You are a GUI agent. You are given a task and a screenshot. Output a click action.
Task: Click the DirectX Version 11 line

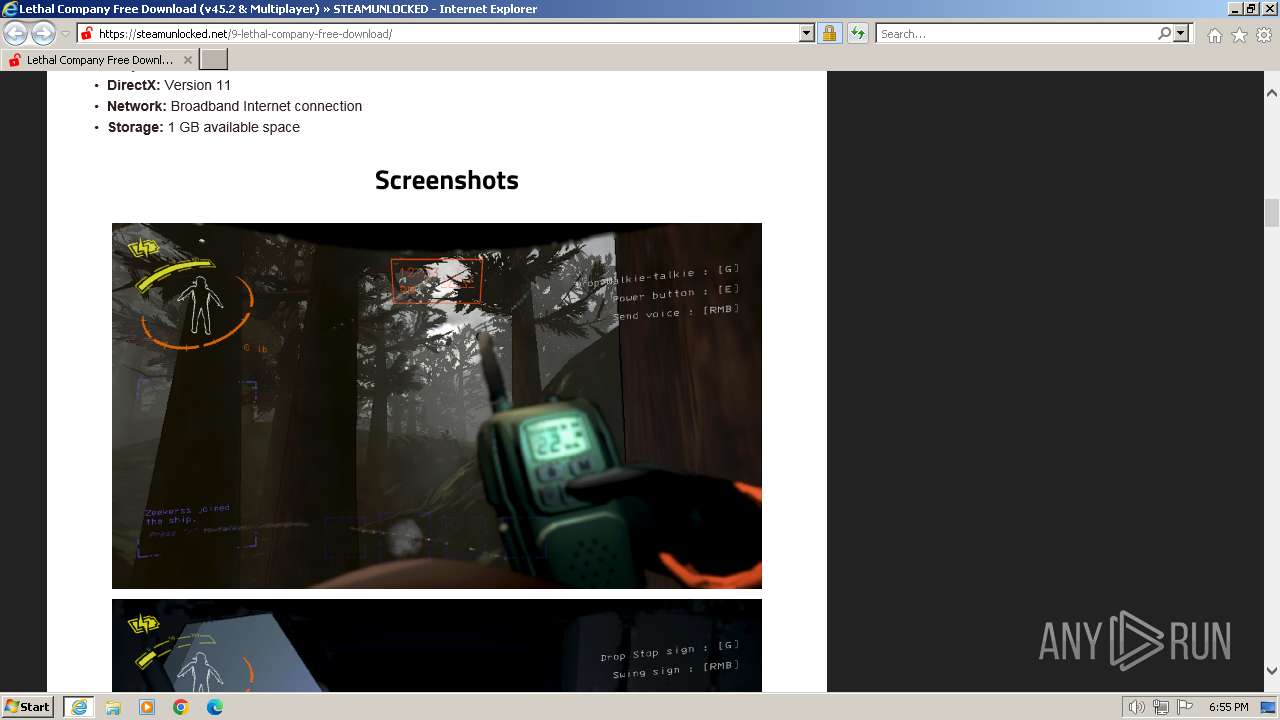point(169,85)
